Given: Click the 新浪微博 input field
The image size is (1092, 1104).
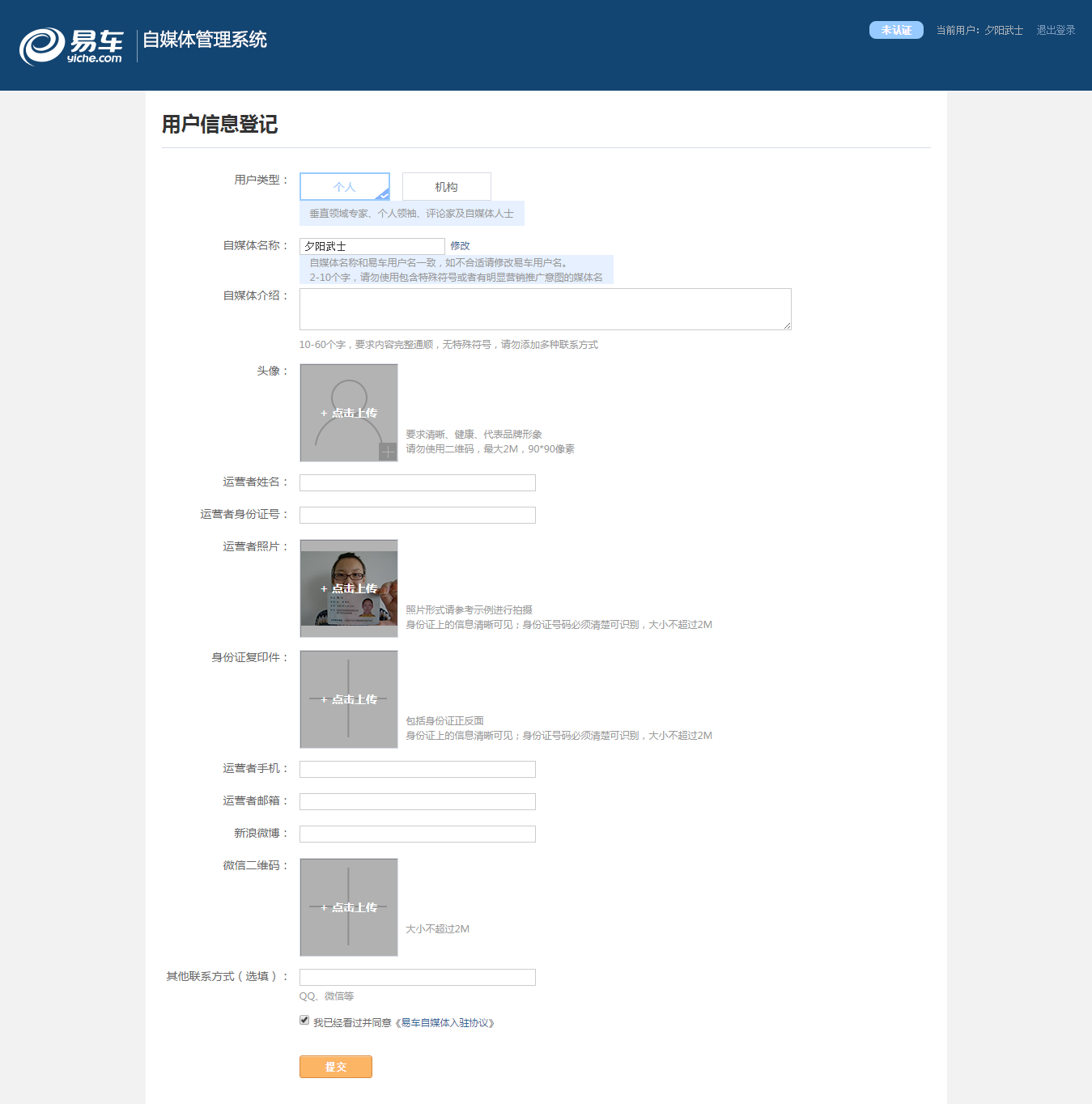Looking at the screenshot, I should pyautogui.click(x=417, y=834).
